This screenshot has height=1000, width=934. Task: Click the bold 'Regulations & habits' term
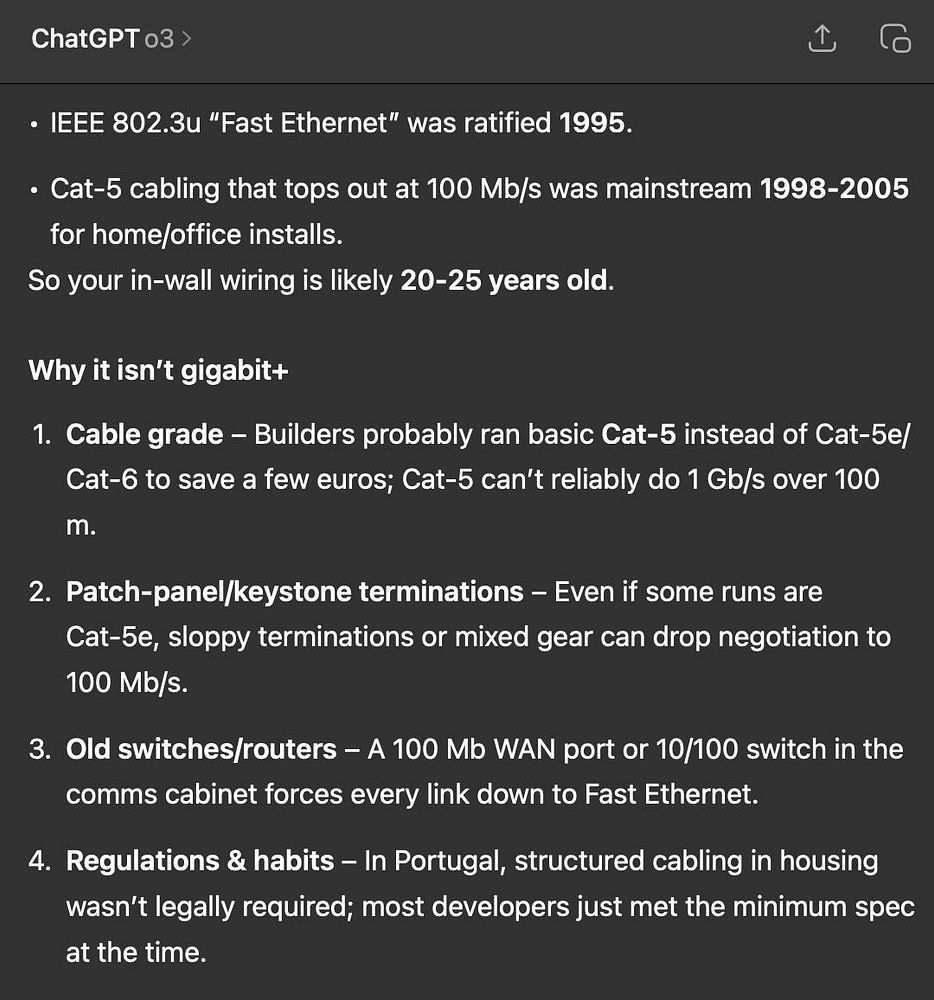click(200, 861)
